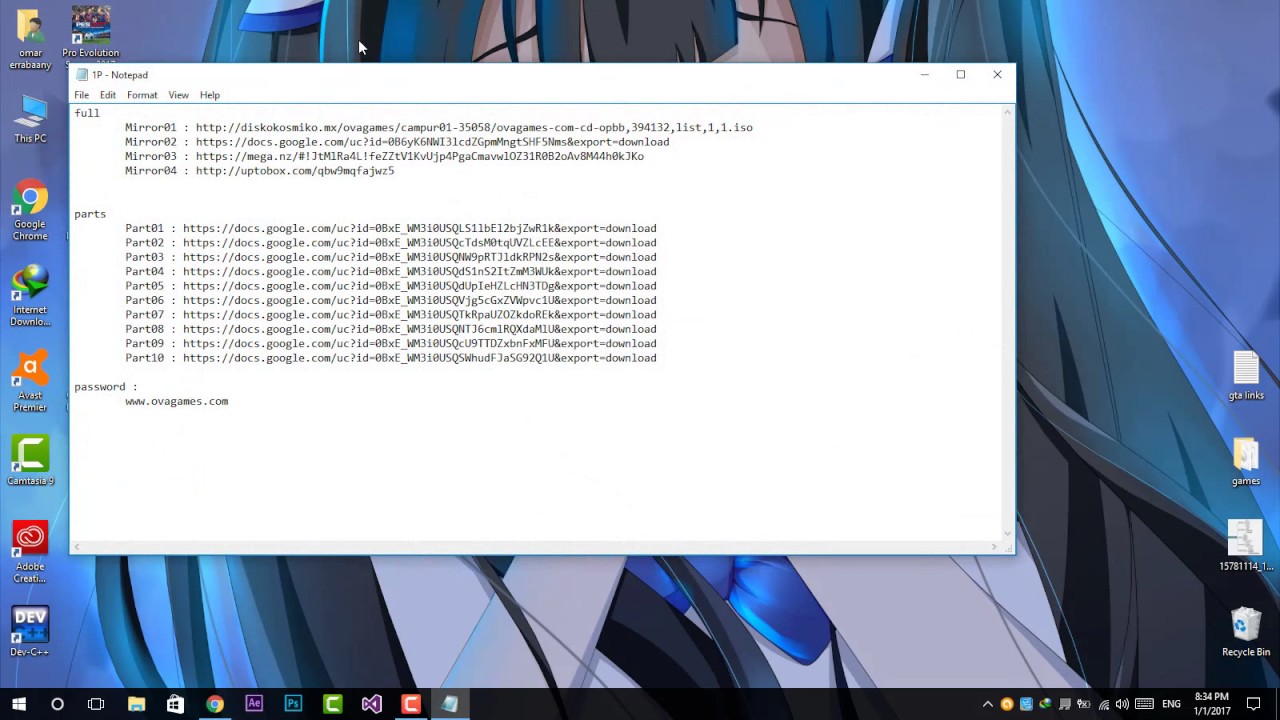Click the Mirror03 mega.nz link line

[384, 157]
